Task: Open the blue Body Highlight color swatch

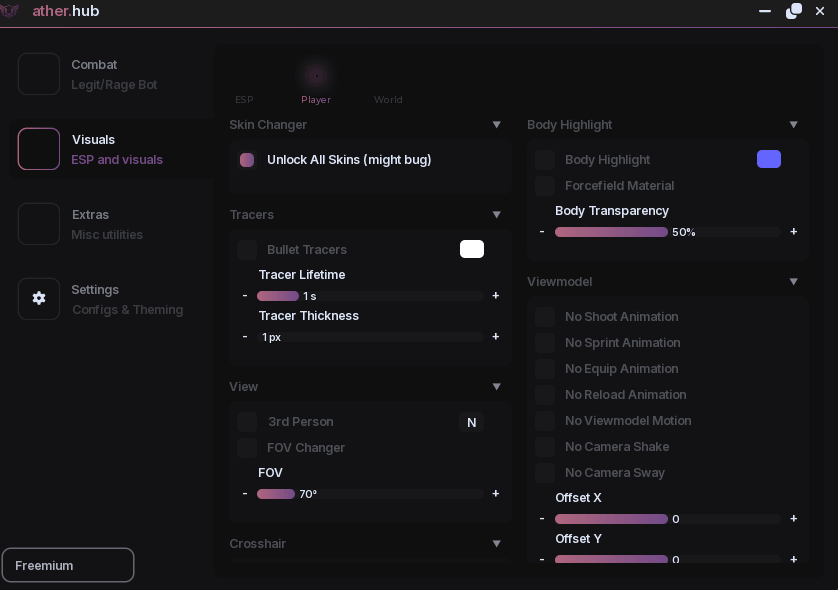Action: [769, 159]
